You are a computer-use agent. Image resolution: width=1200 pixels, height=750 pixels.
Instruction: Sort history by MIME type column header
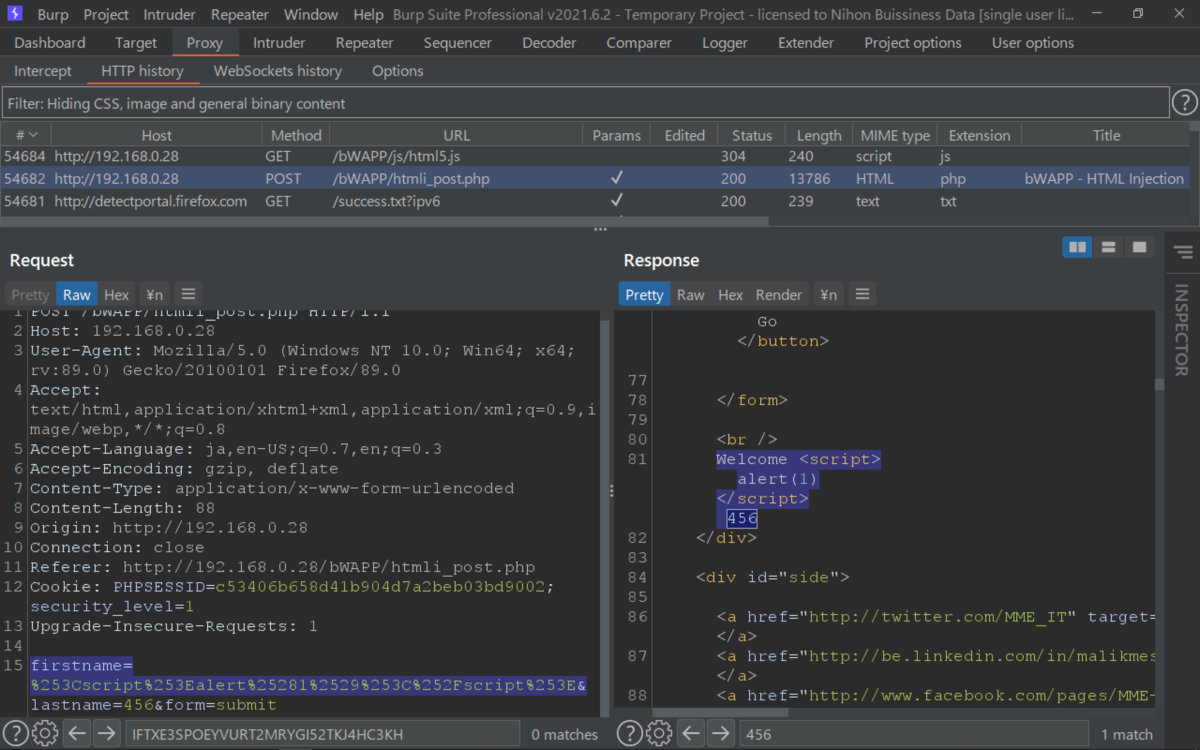click(895, 135)
